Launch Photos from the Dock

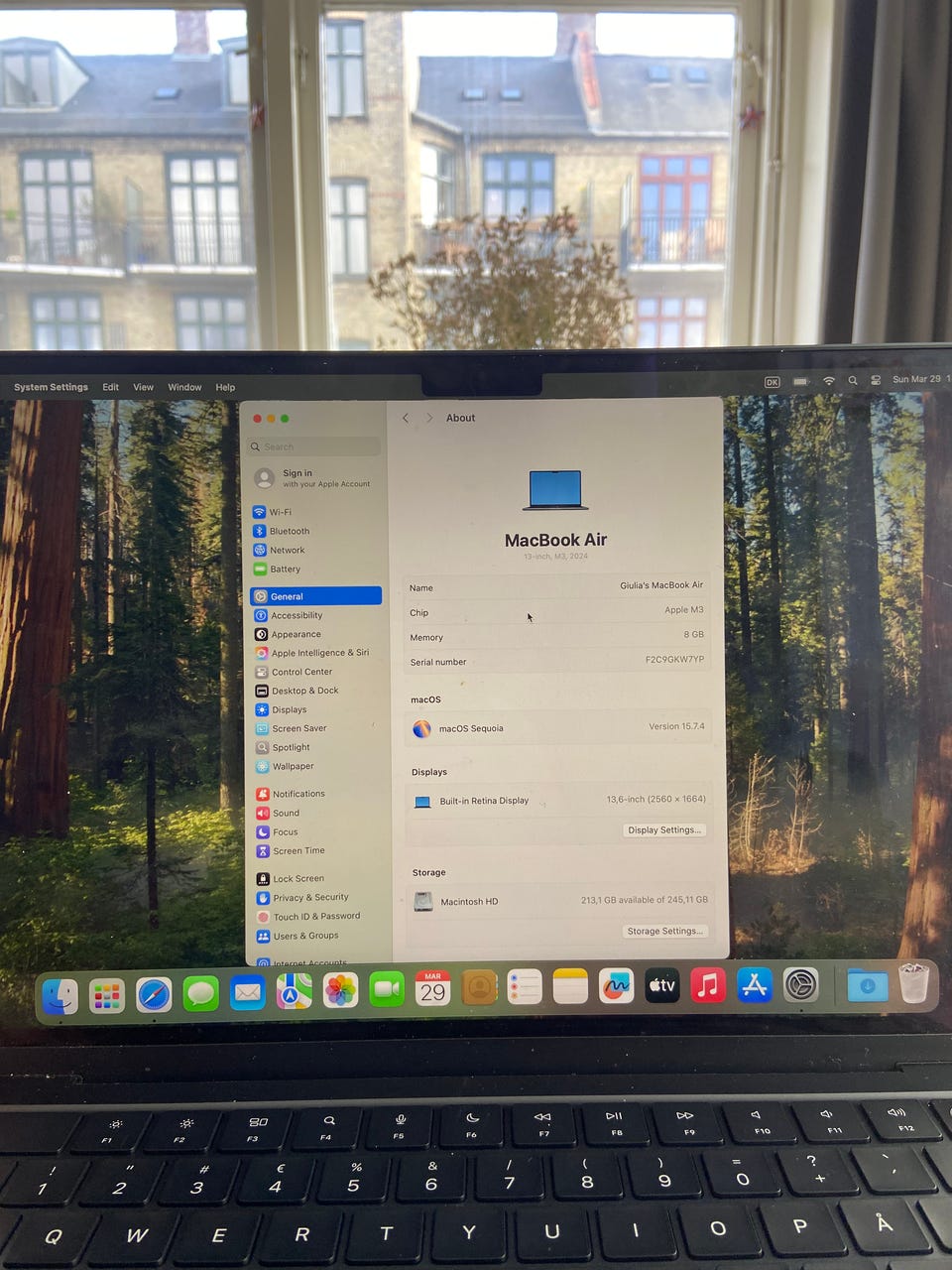click(x=340, y=989)
